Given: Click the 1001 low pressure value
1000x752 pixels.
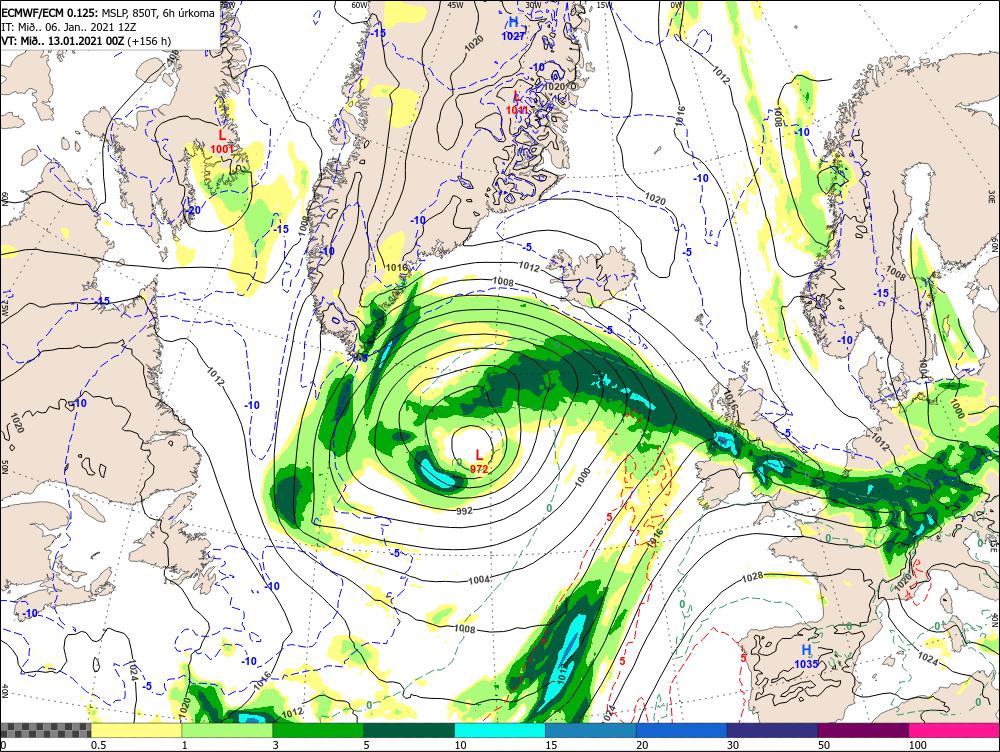Looking at the screenshot, I should (x=222, y=149).
